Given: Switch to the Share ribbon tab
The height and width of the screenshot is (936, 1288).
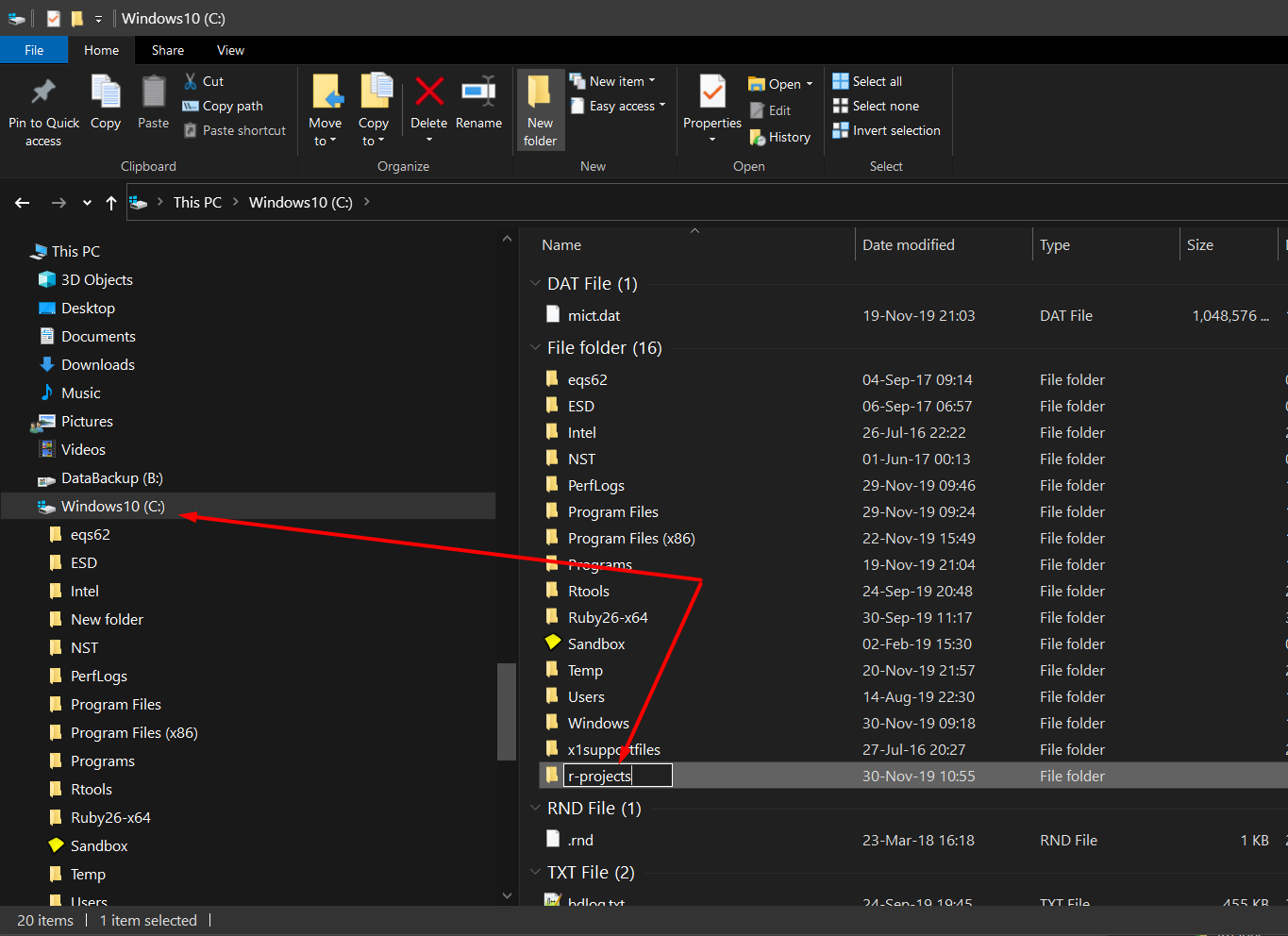Looking at the screenshot, I should click(168, 50).
